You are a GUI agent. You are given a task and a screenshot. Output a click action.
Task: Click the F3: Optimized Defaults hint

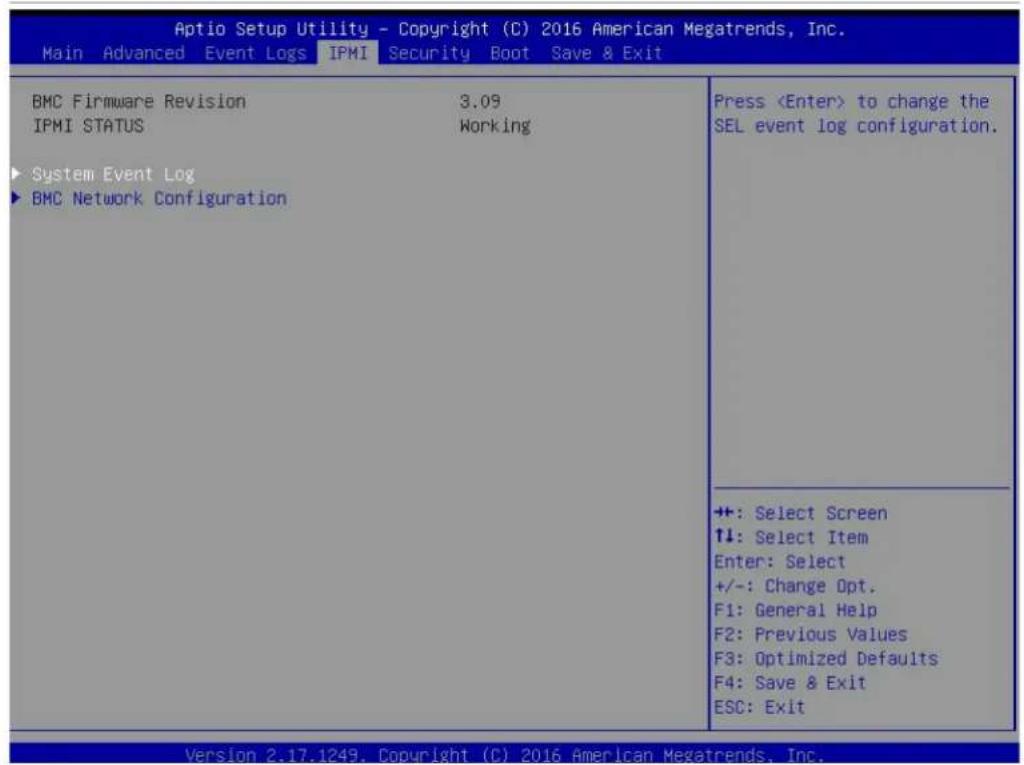pos(826,659)
